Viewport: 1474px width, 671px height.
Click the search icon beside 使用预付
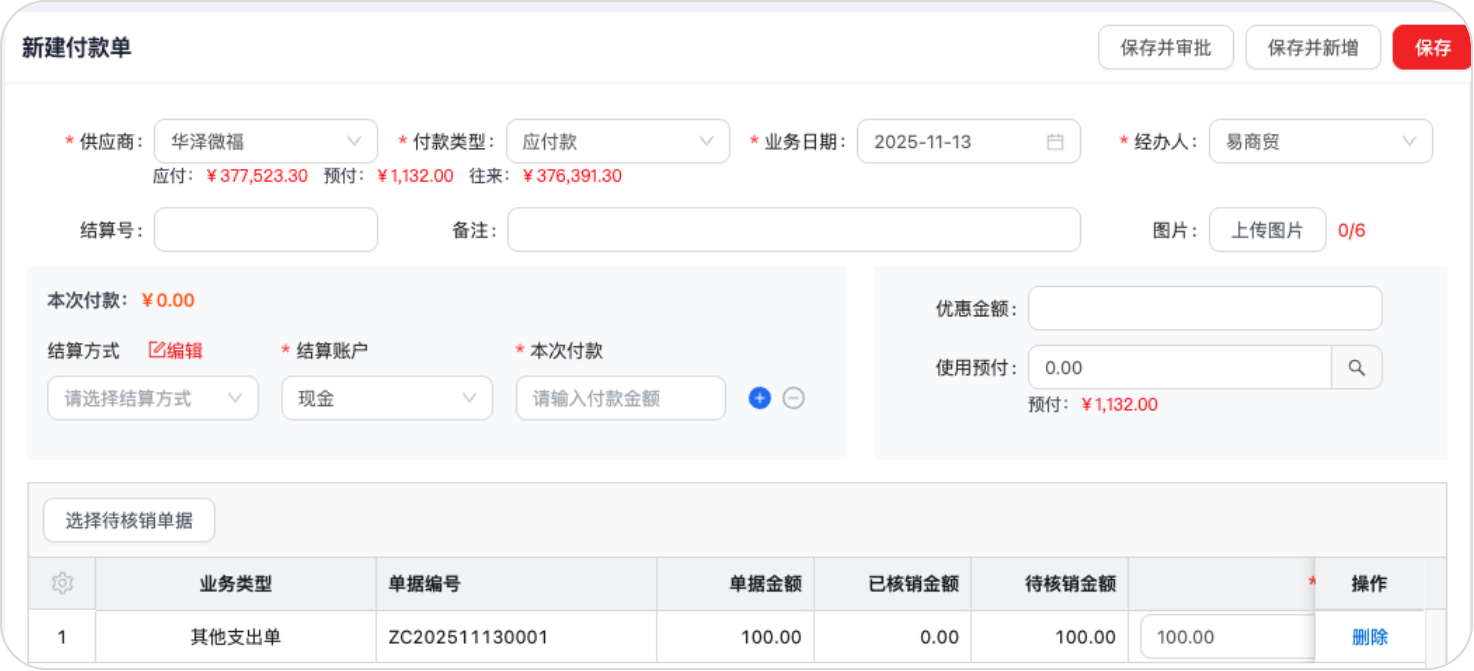coord(1356,368)
